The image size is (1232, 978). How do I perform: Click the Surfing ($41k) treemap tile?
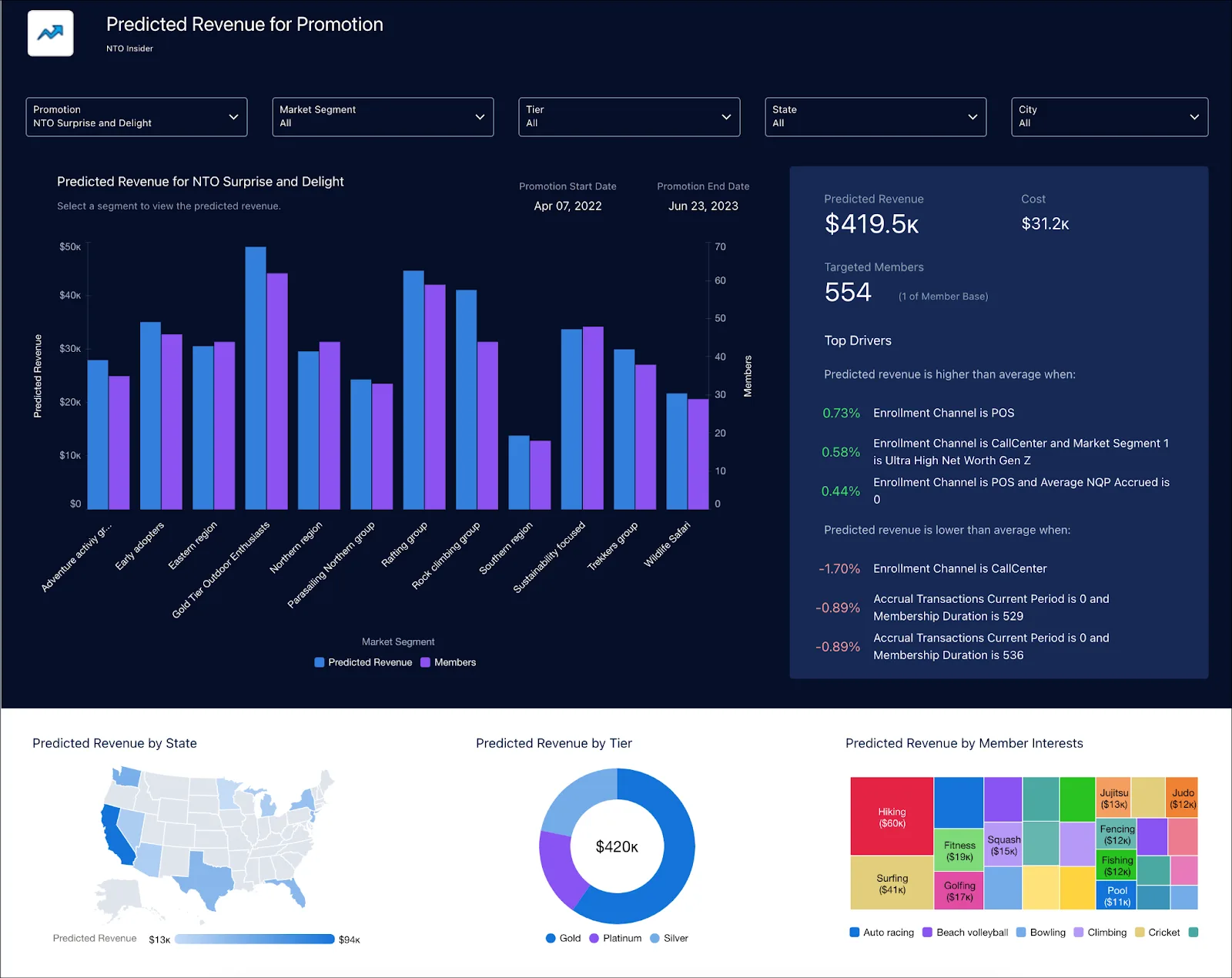tap(892, 883)
